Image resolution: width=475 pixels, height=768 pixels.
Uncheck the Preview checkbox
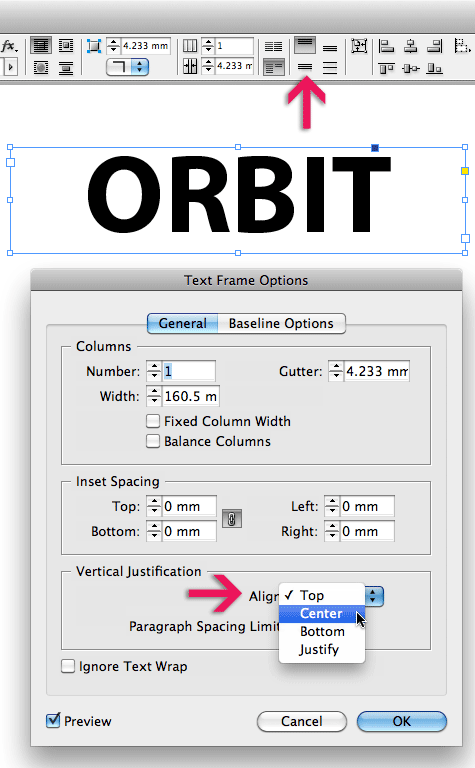pos(53,720)
